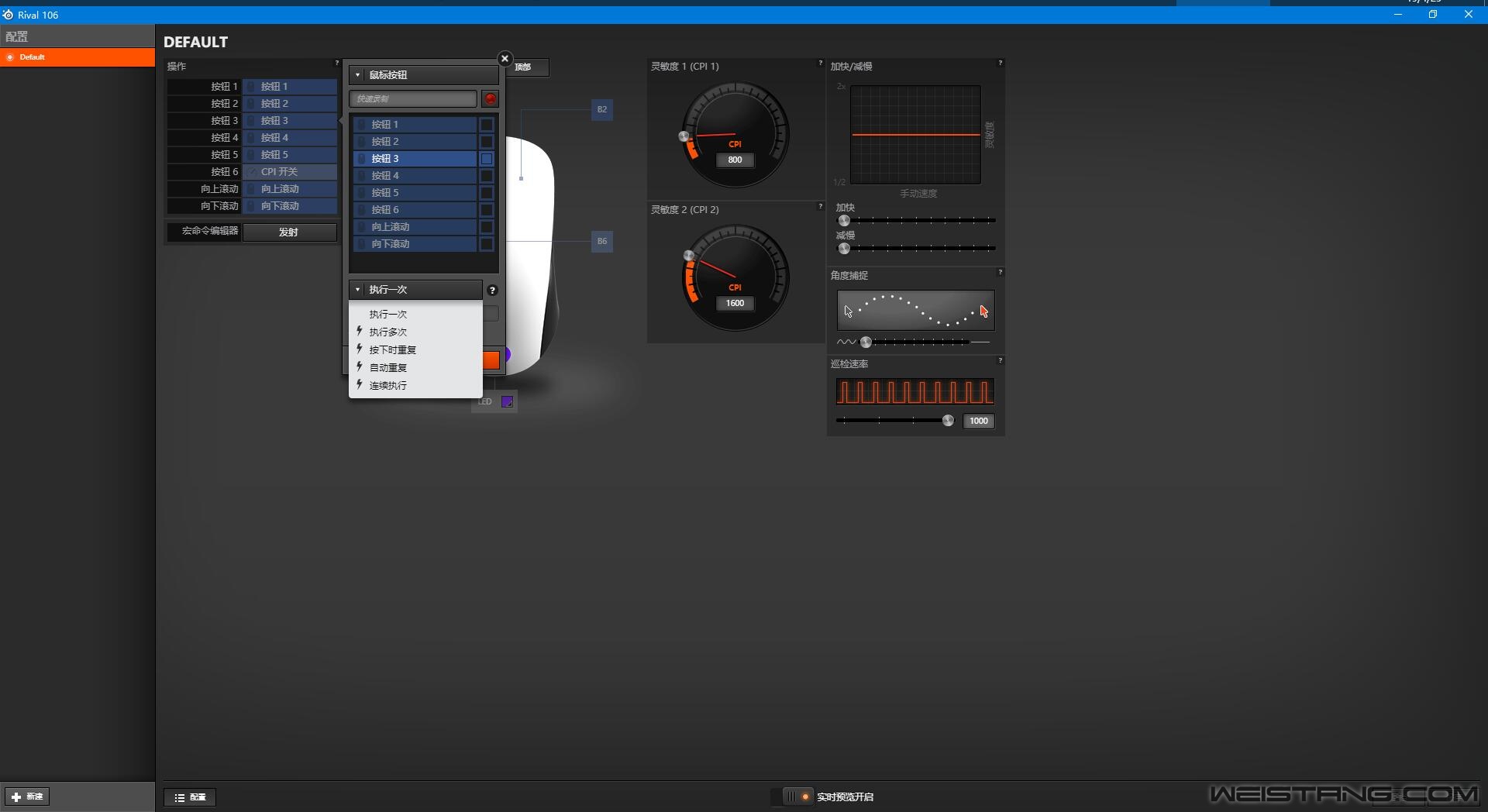Click the 发射 macro editor button
The image size is (1488, 812).
click(289, 232)
